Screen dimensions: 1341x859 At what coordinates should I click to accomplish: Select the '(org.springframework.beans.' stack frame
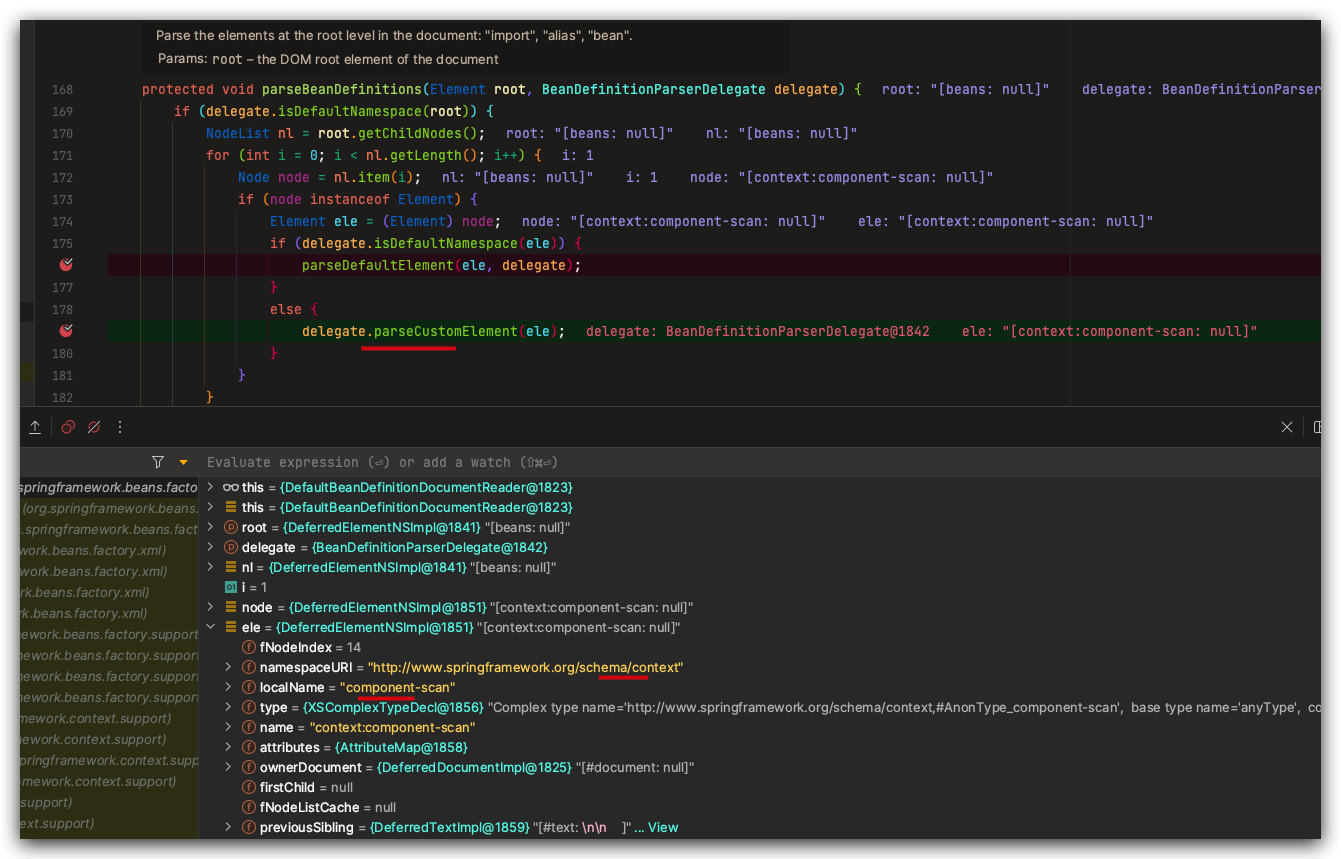[x=109, y=508]
